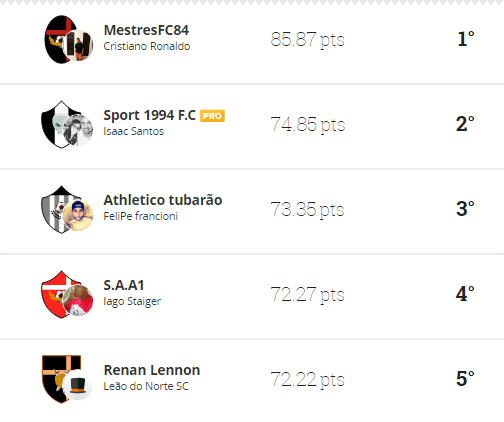Open Iago Staiger's profile photo

click(x=78, y=300)
